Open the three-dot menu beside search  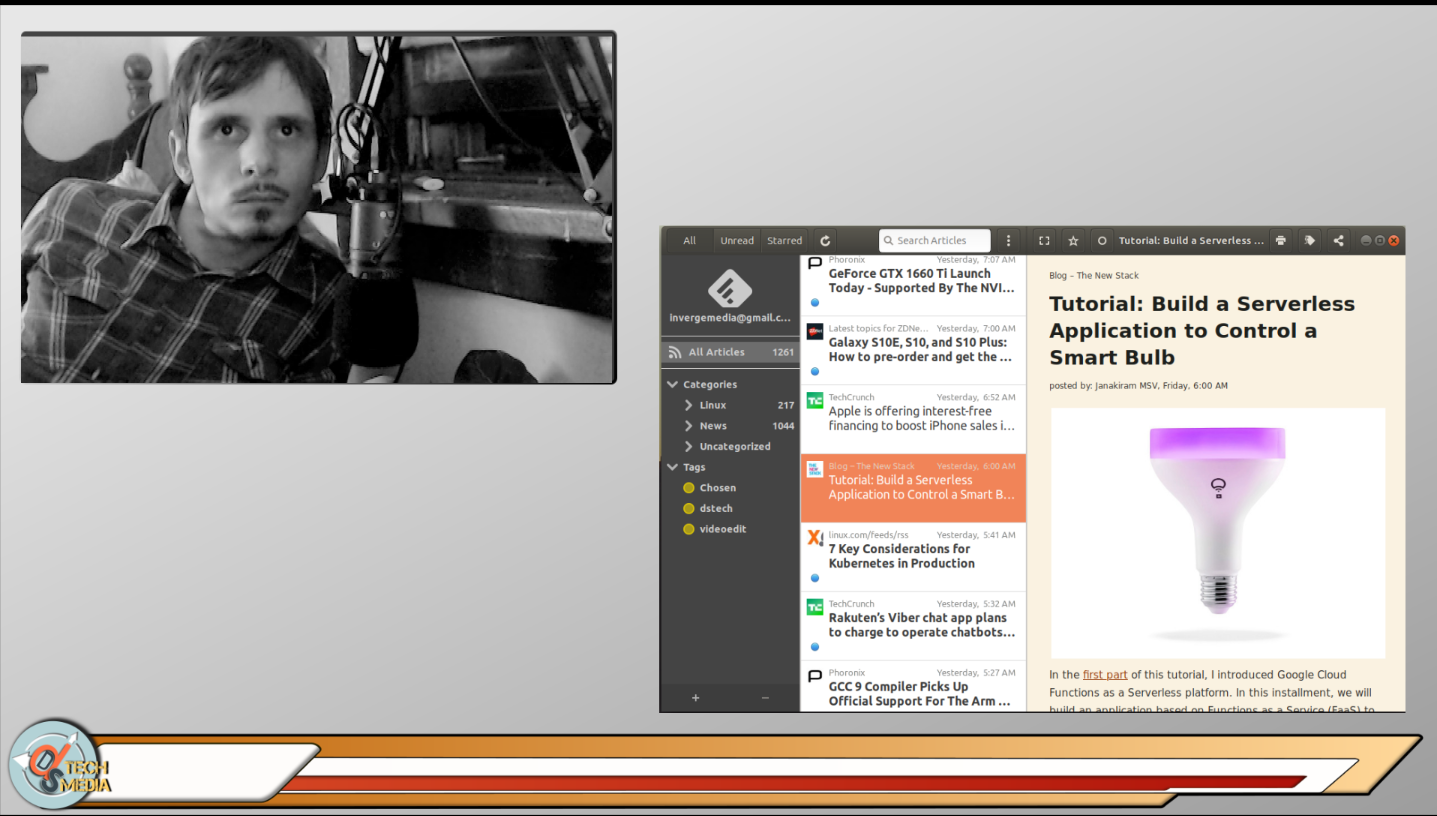point(1008,241)
